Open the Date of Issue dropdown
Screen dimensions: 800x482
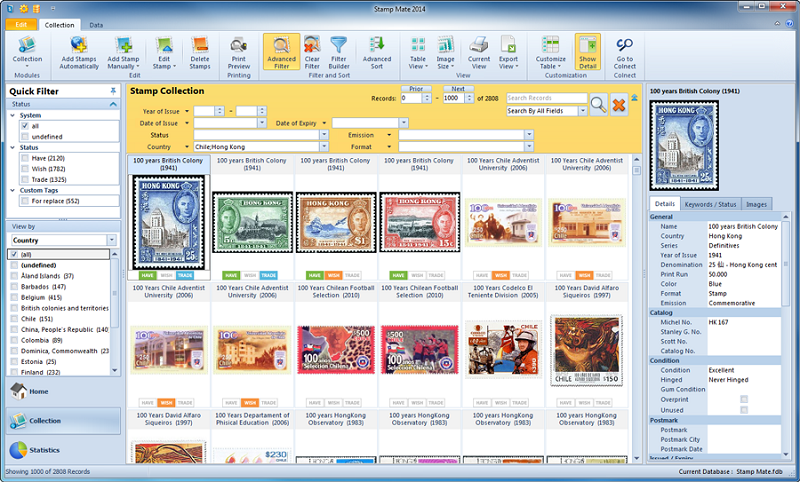click(262, 123)
